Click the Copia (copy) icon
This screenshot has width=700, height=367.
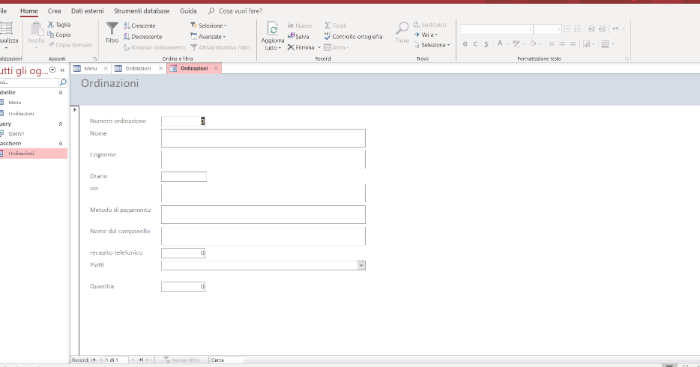(x=50, y=34)
